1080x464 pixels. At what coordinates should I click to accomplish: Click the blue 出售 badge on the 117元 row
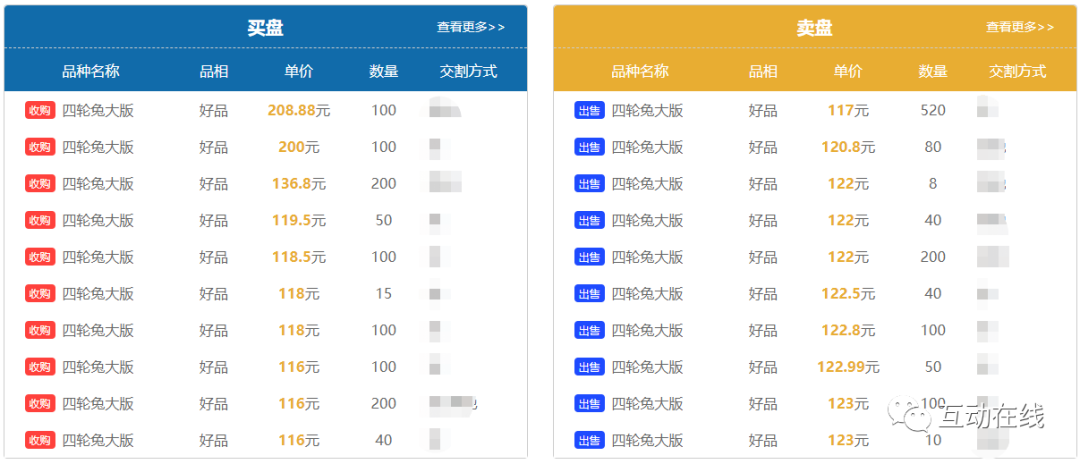click(589, 111)
